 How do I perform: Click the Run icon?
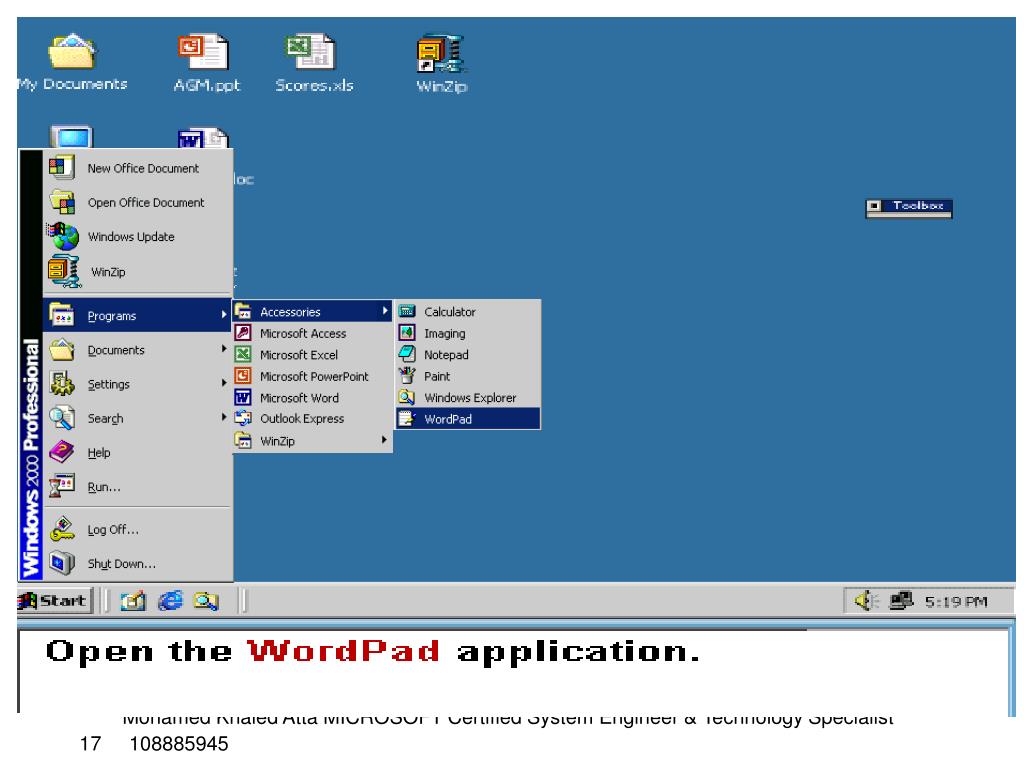coord(62,487)
